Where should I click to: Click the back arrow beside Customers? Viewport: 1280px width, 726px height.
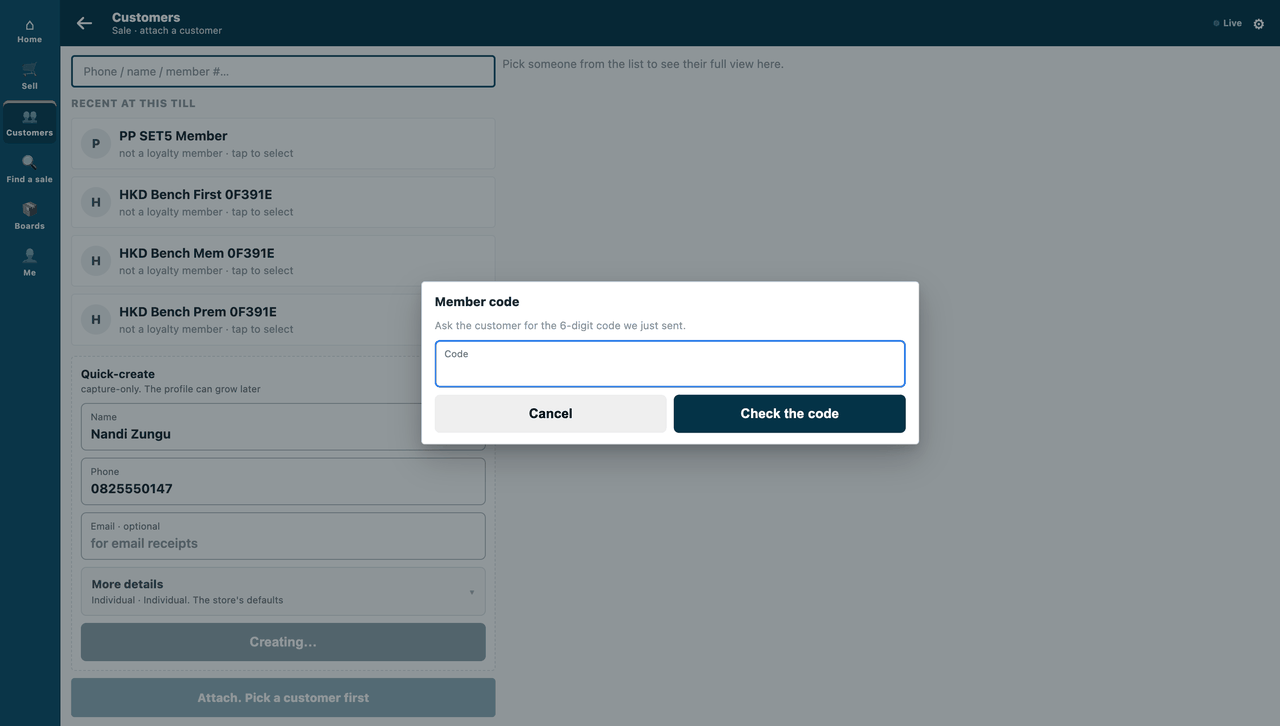click(x=84, y=23)
